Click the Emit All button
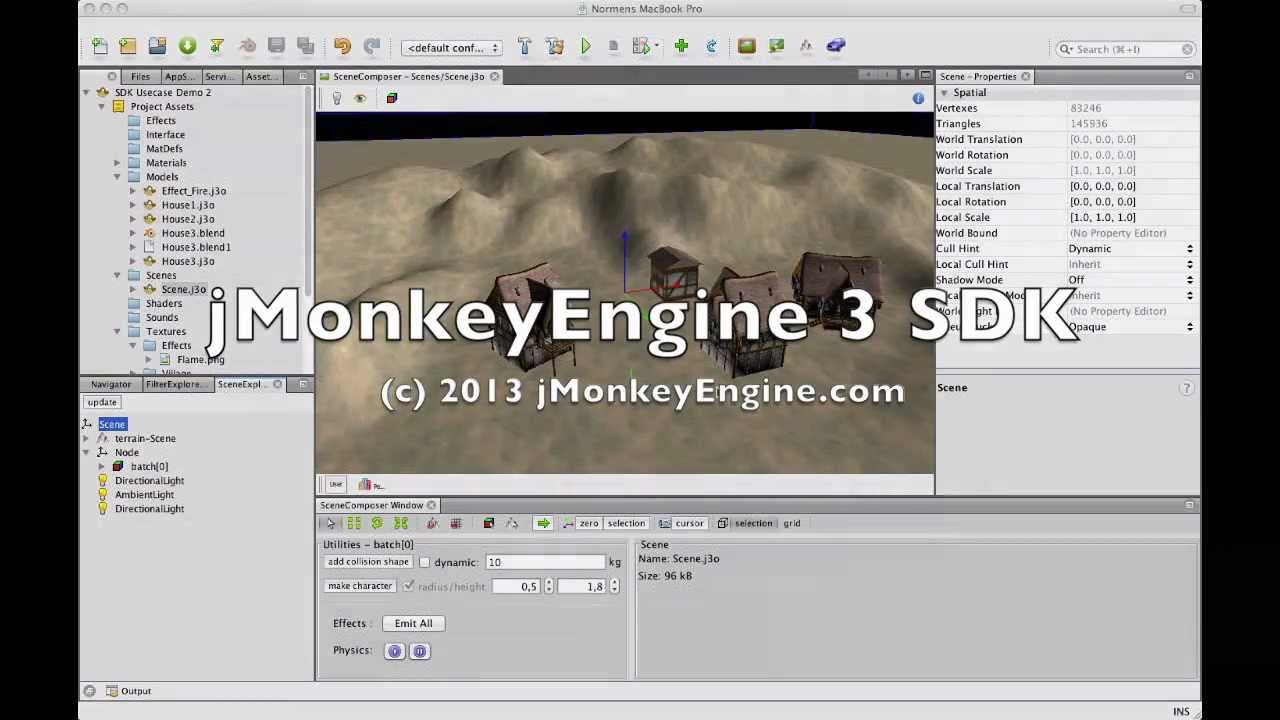The image size is (1280, 720). 413,623
